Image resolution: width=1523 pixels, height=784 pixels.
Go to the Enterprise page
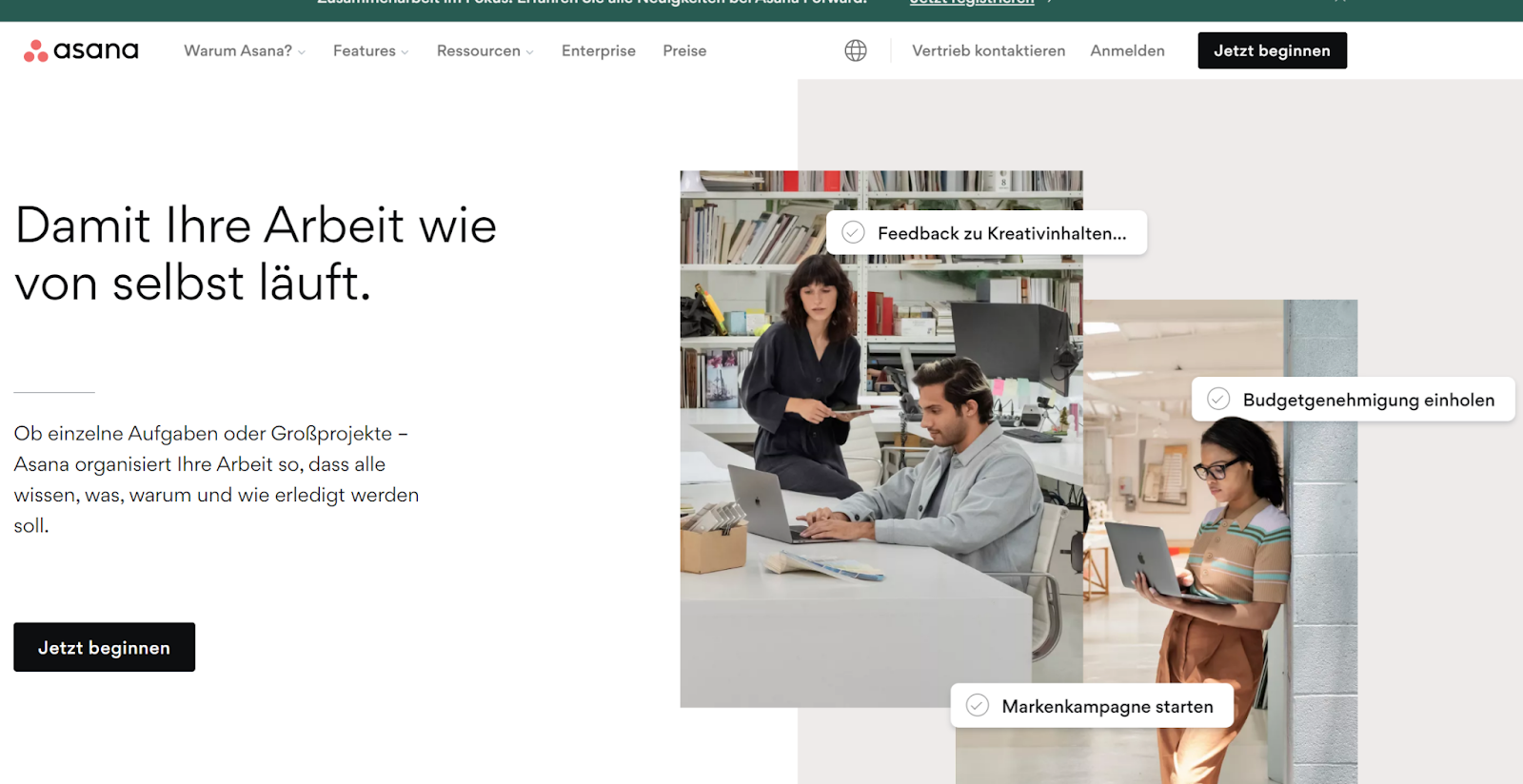coord(599,50)
